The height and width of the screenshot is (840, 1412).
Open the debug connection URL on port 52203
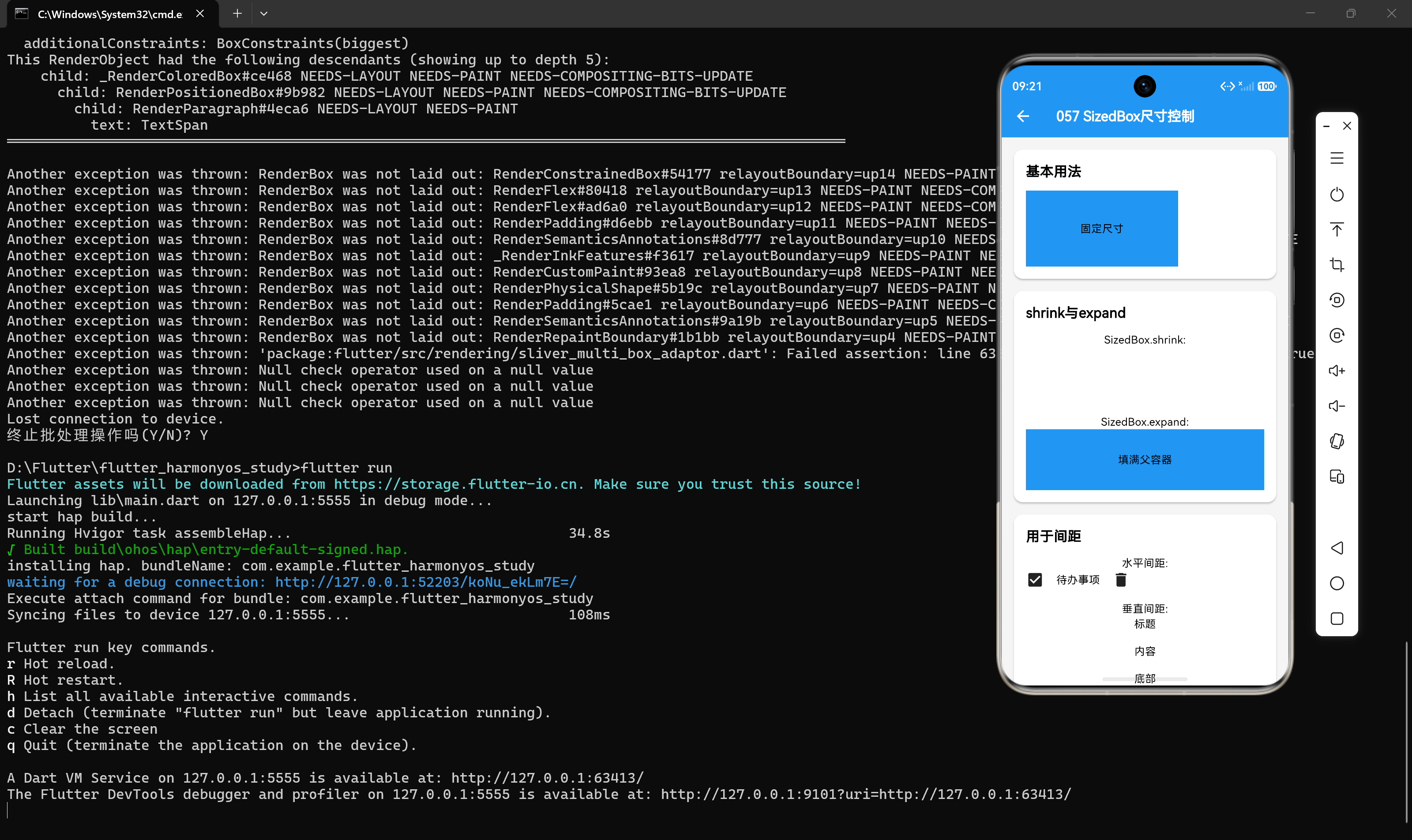[425, 582]
